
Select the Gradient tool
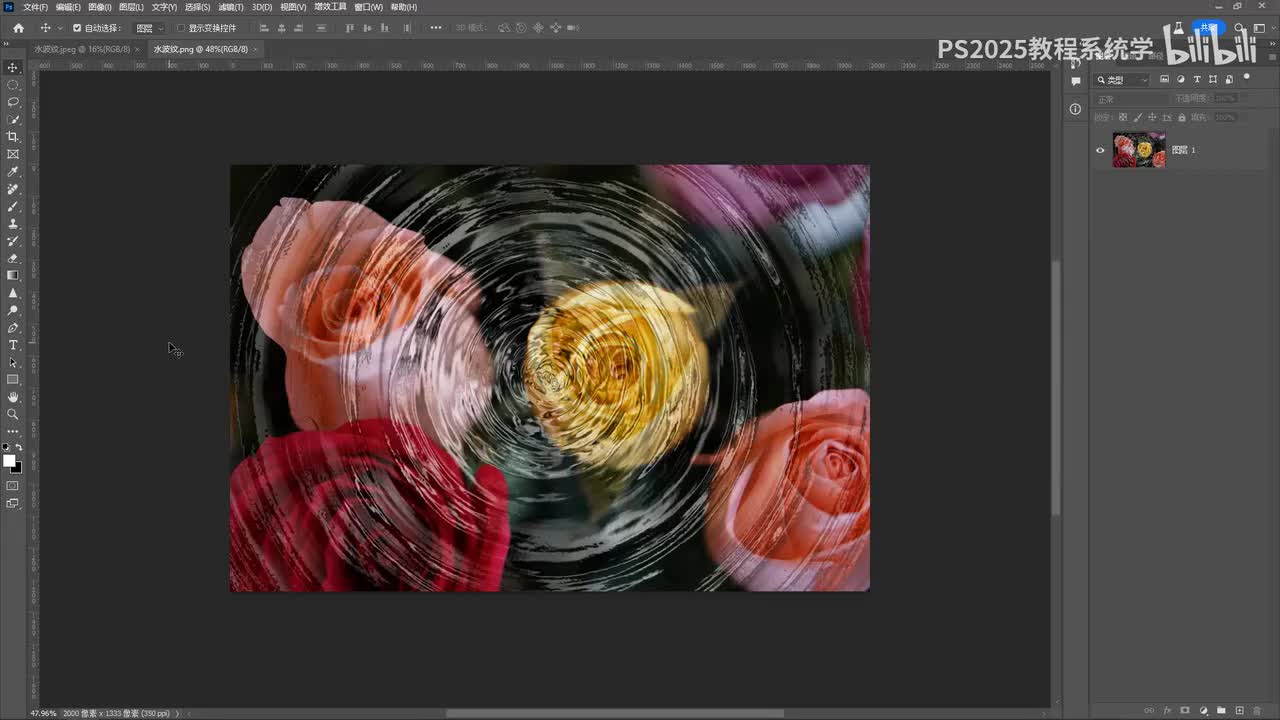click(x=13, y=275)
